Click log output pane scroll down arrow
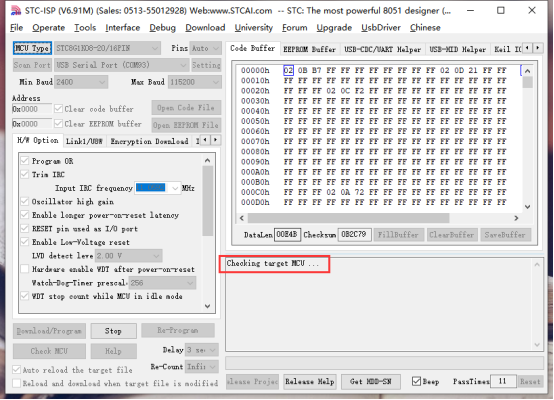 click(537, 345)
